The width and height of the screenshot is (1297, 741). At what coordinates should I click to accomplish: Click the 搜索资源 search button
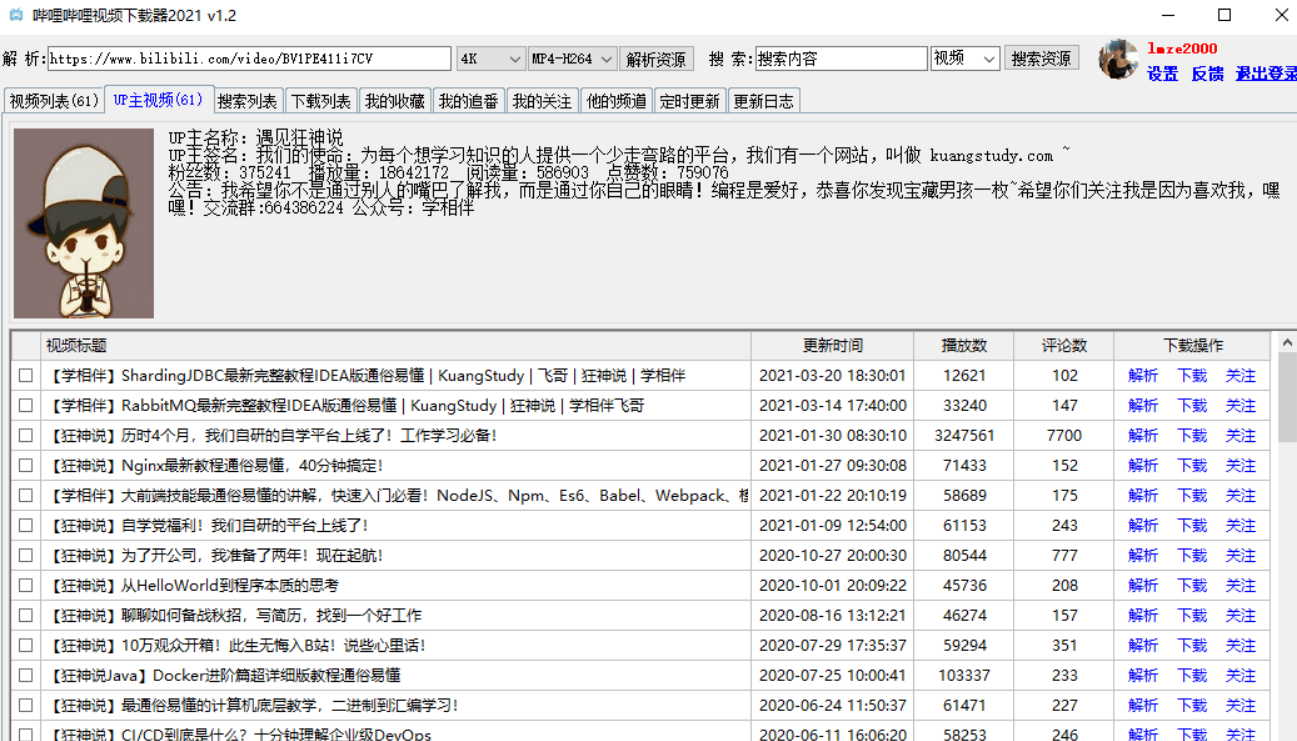1042,58
